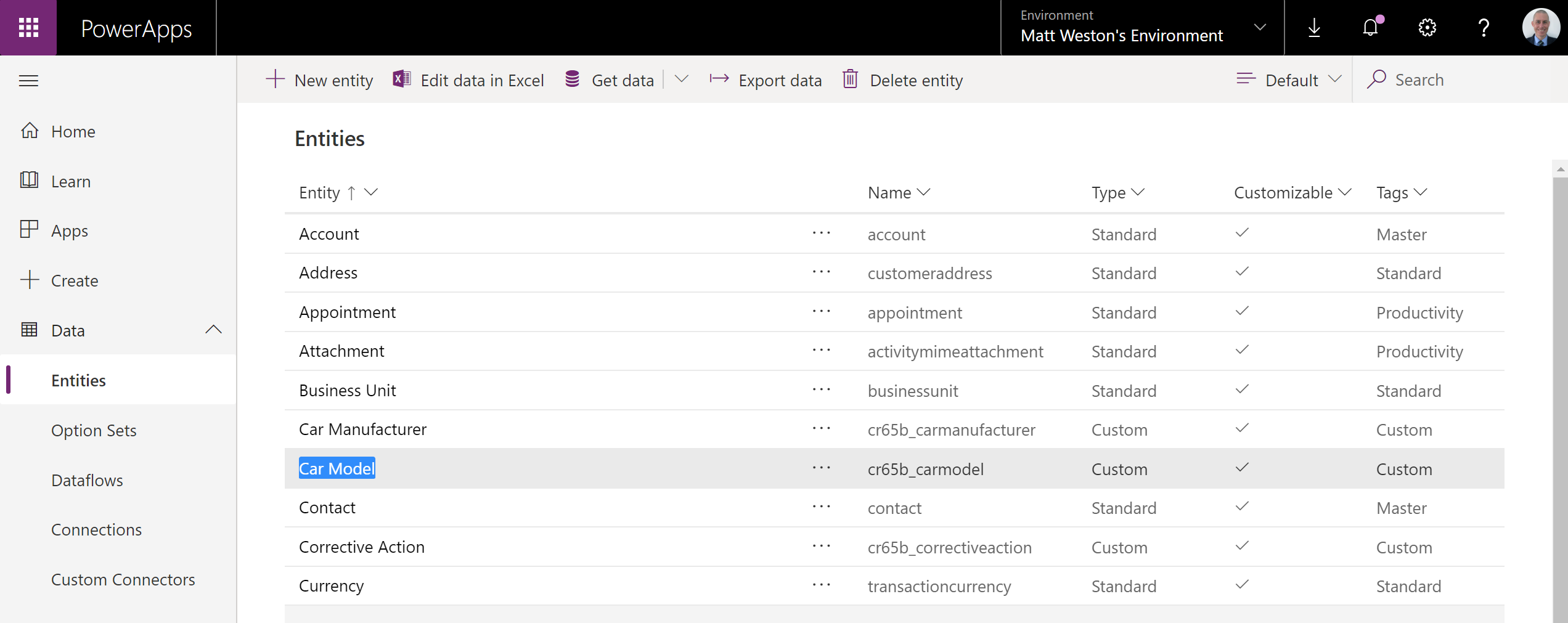The image size is (1568, 623).
Task: Click the Delete entity button
Action: point(903,79)
